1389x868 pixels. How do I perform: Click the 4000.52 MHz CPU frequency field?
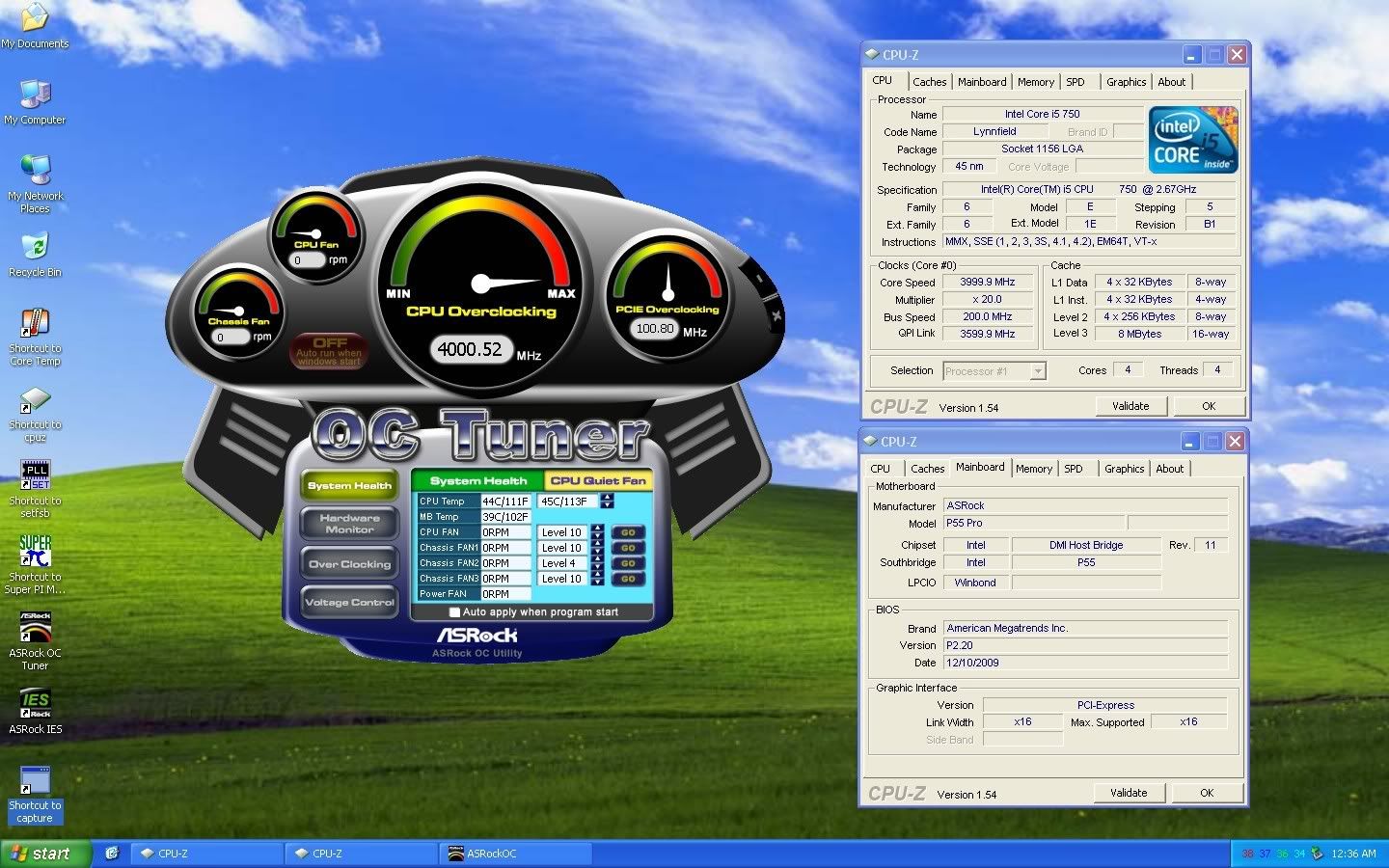tap(470, 349)
